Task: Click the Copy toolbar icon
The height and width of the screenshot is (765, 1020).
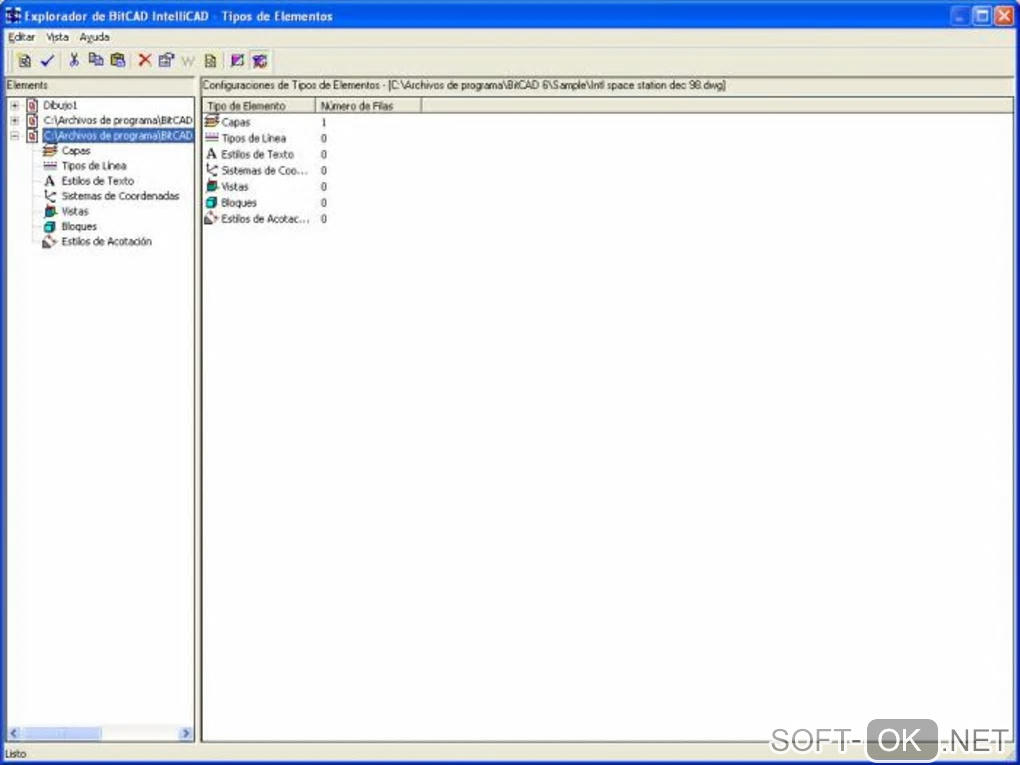Action: [x=96, y=60]
